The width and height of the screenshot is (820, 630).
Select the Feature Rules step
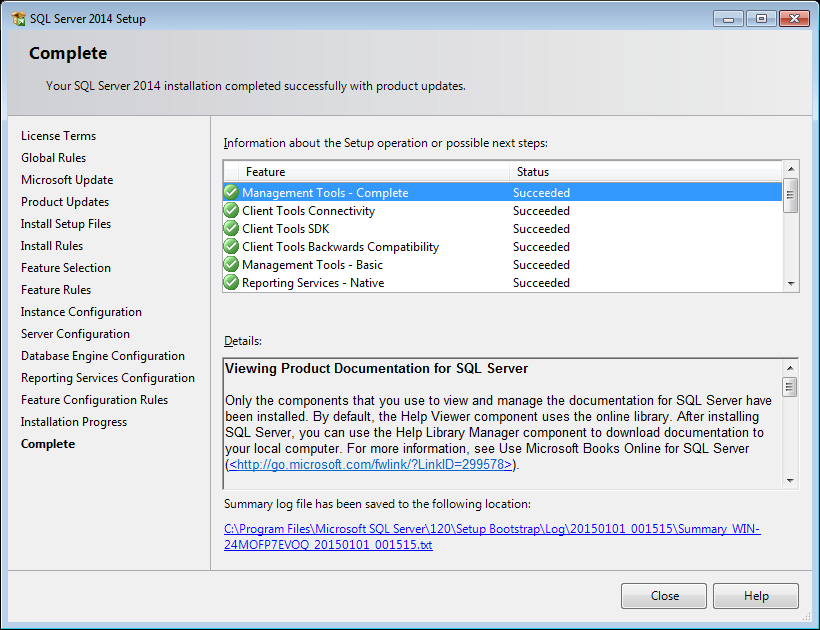(56, 290)
